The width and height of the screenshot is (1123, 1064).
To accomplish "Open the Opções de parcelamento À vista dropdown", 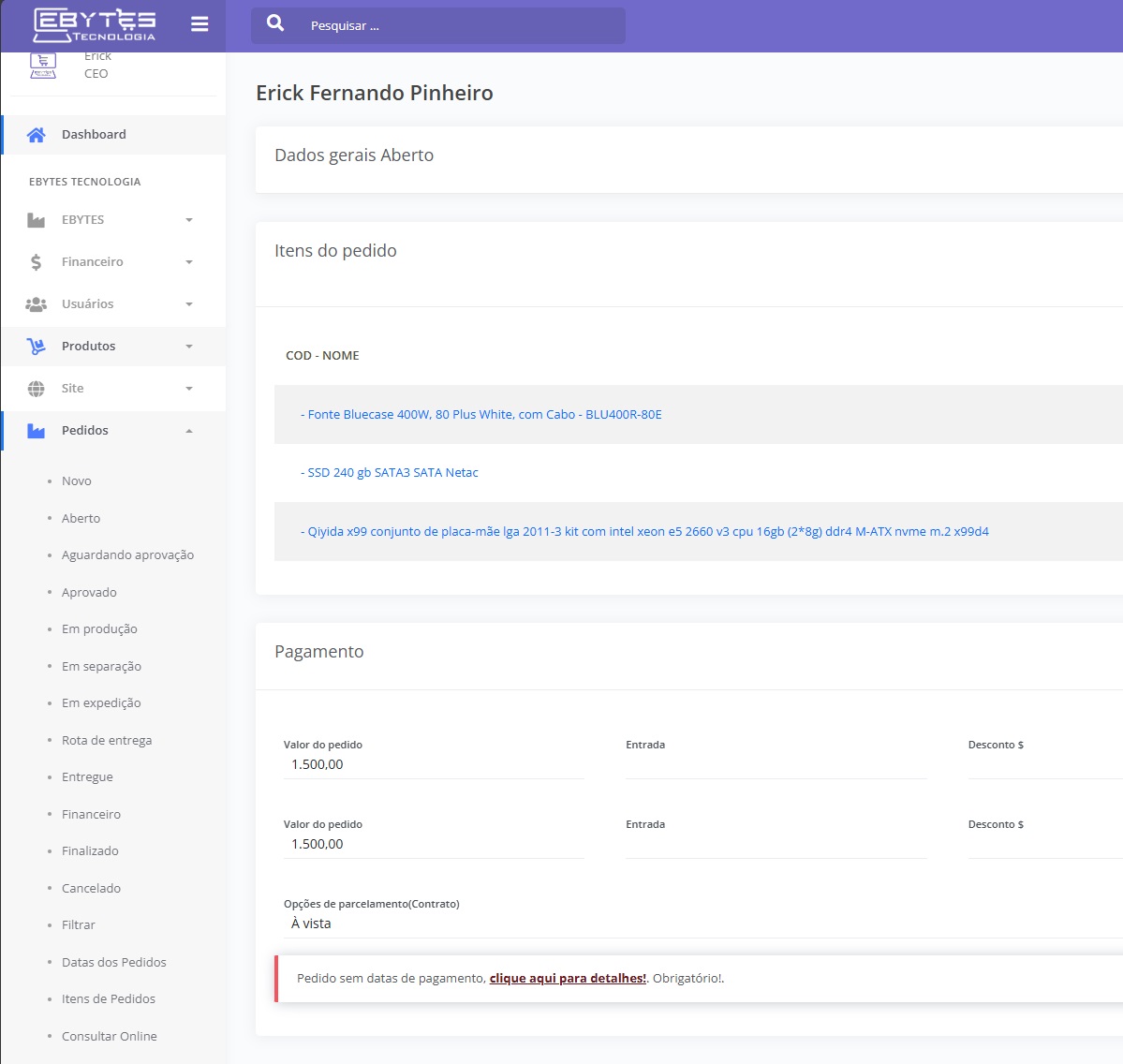I will point(703,924).
